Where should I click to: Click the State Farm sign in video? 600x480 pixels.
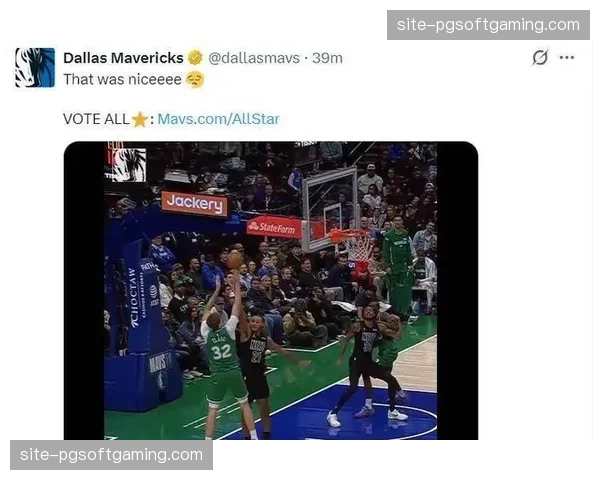(x=274, y=227)
